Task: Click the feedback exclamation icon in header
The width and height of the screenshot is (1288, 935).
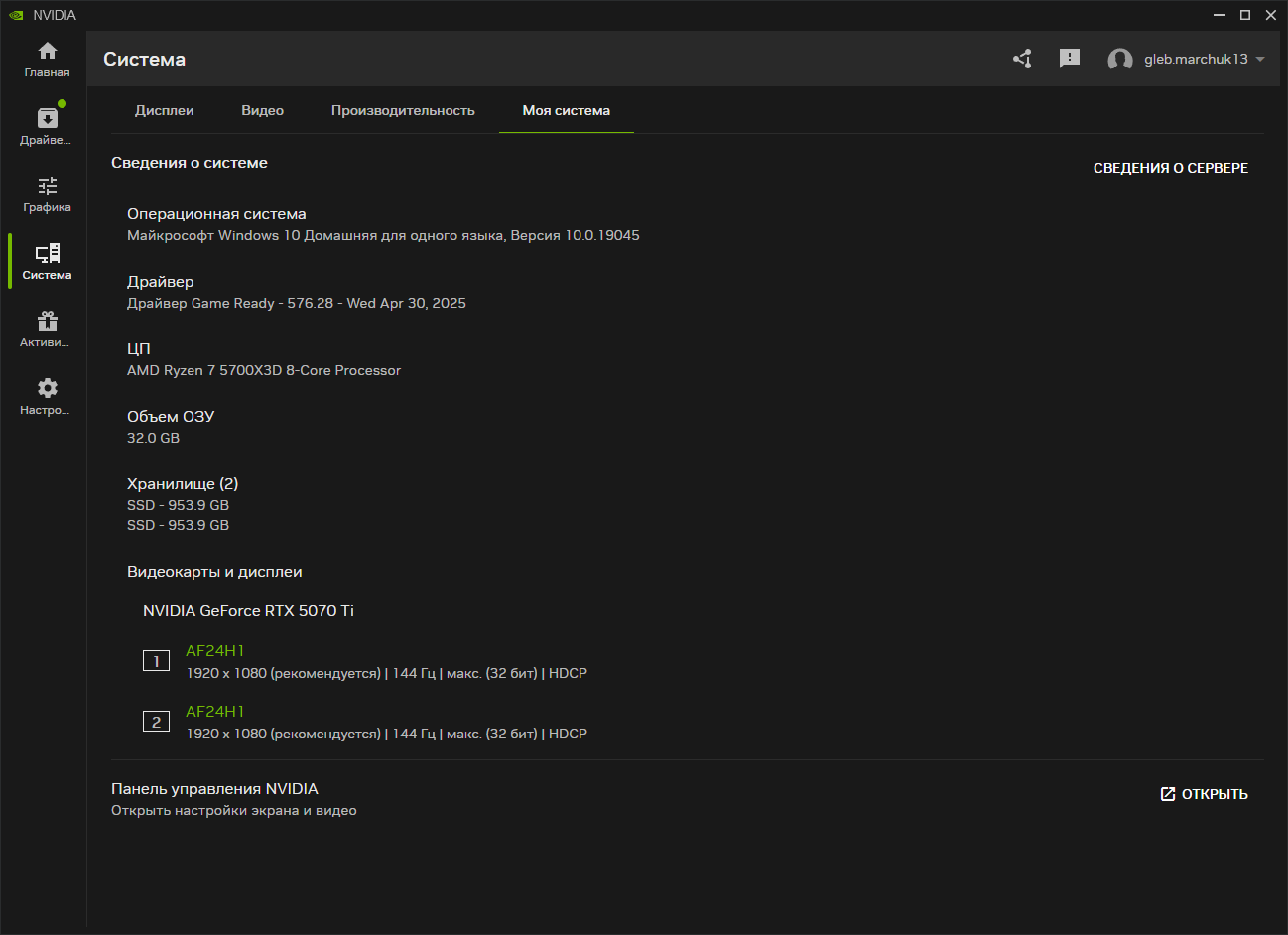Action: click(x=1070, y=59)
